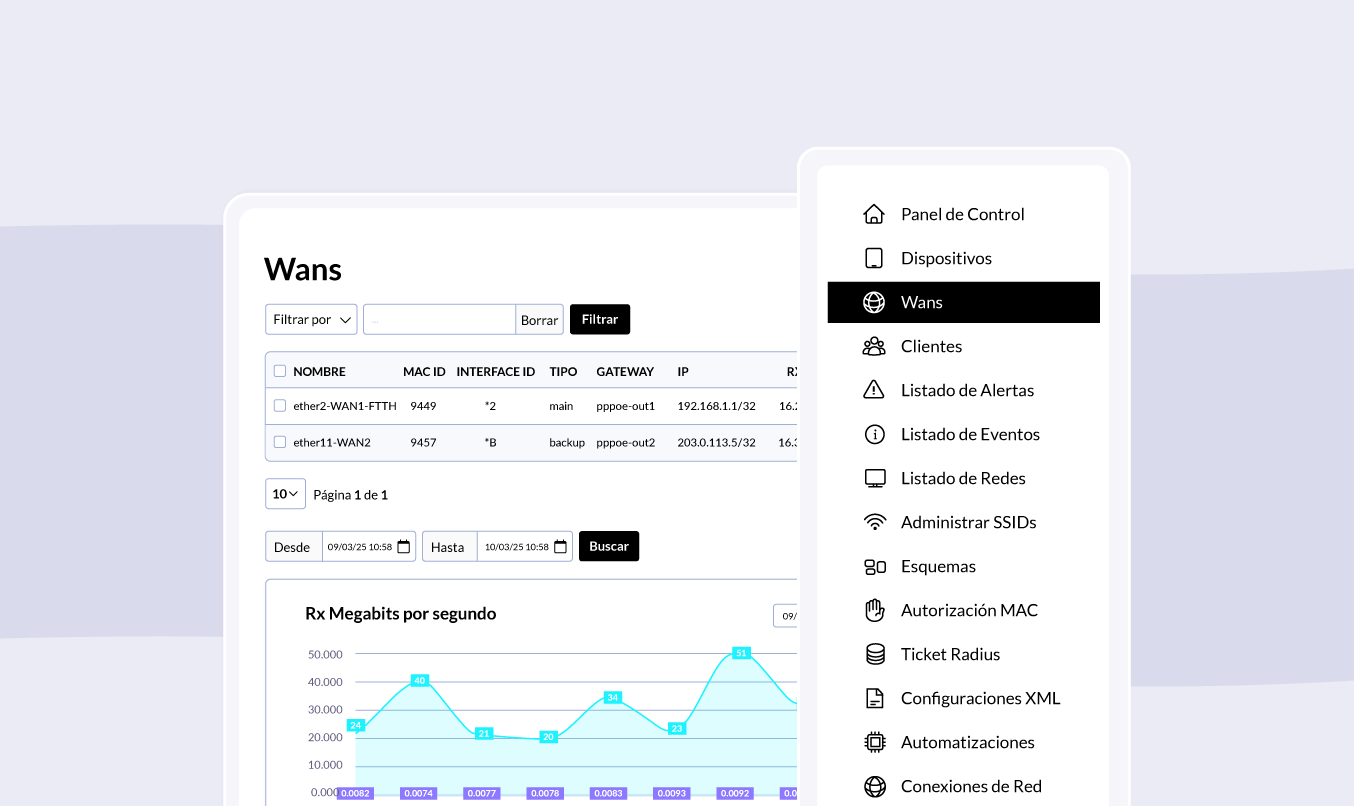
Task: Click the black Filtrar button
Action: tap(600, 320)
